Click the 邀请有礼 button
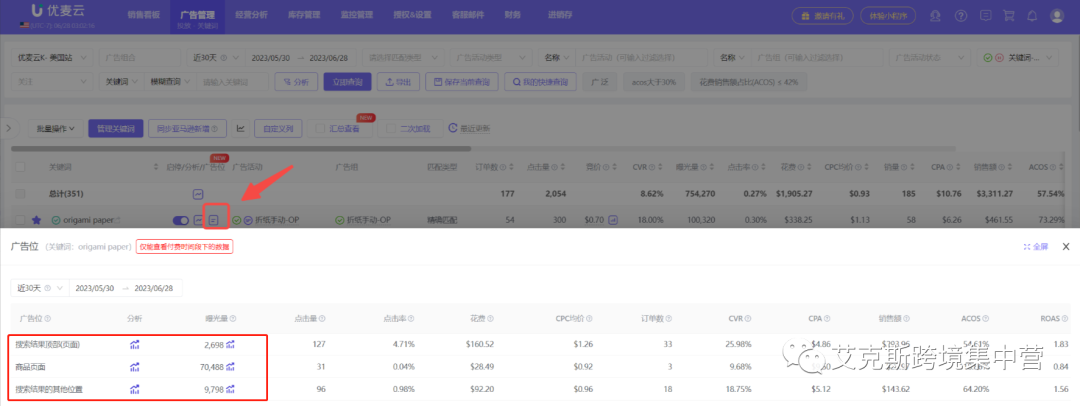 coord(822,14)
